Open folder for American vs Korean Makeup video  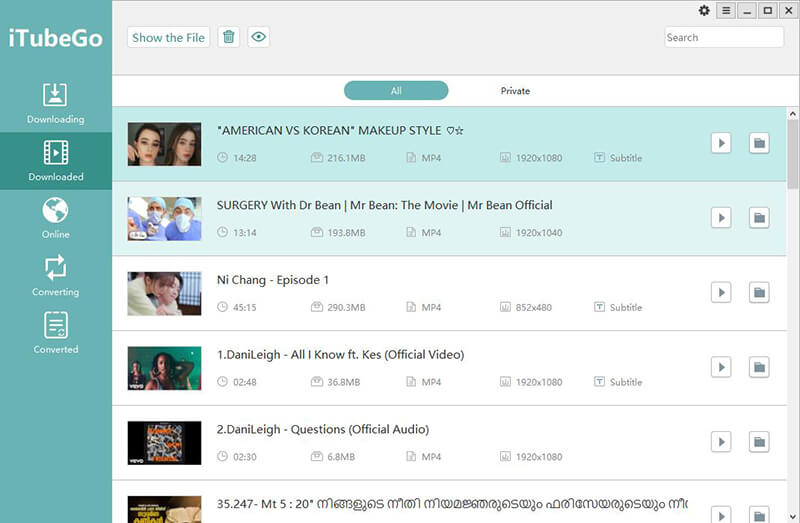(x=759, y=143)
